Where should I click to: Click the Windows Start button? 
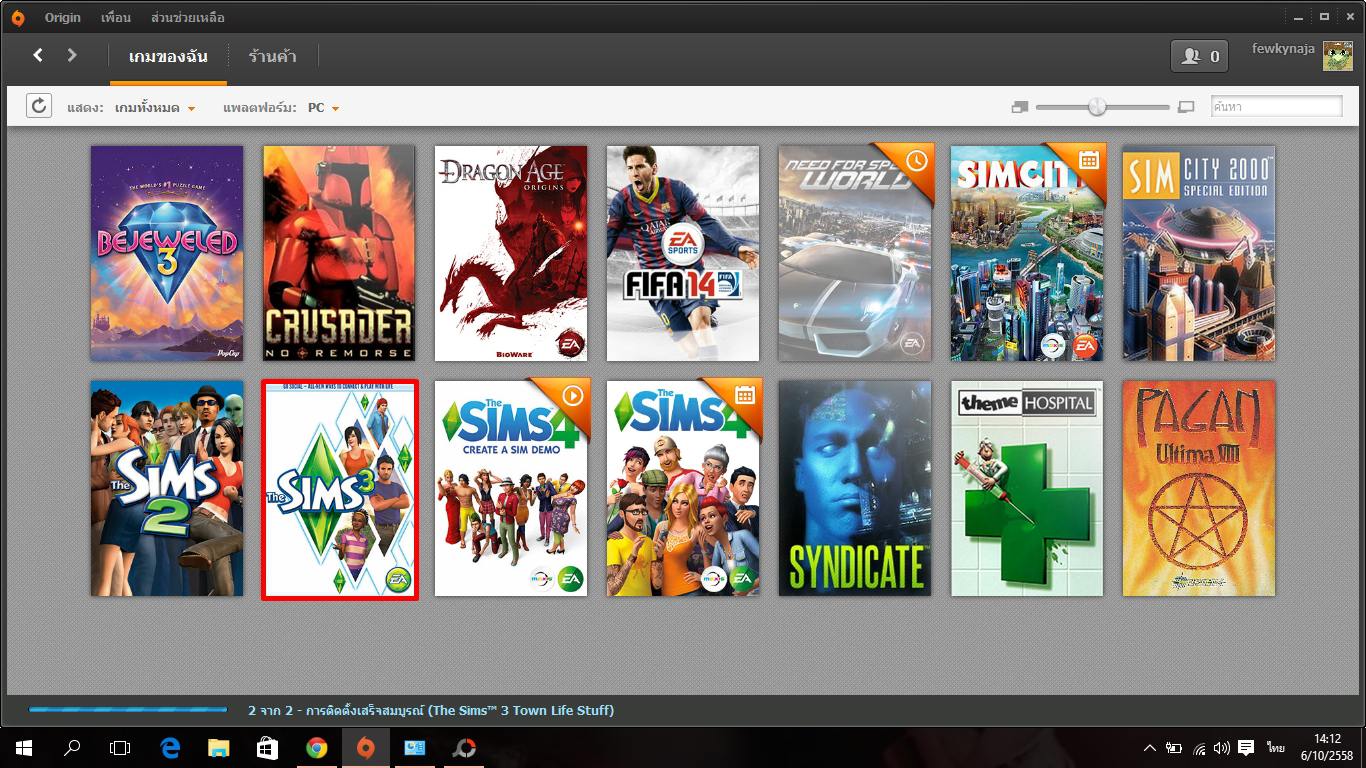tap(24, 748)
